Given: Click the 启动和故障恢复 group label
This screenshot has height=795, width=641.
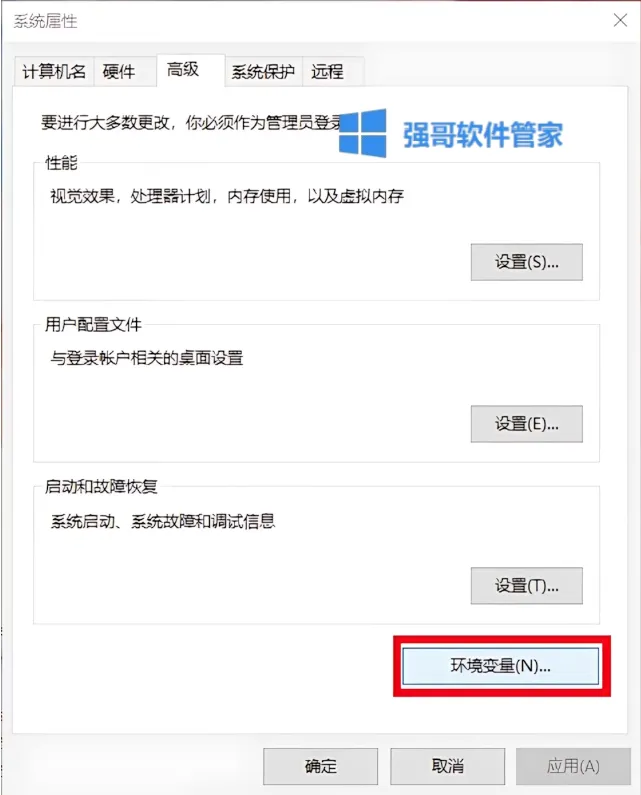Looking at the screenshot, I should 101,487.
